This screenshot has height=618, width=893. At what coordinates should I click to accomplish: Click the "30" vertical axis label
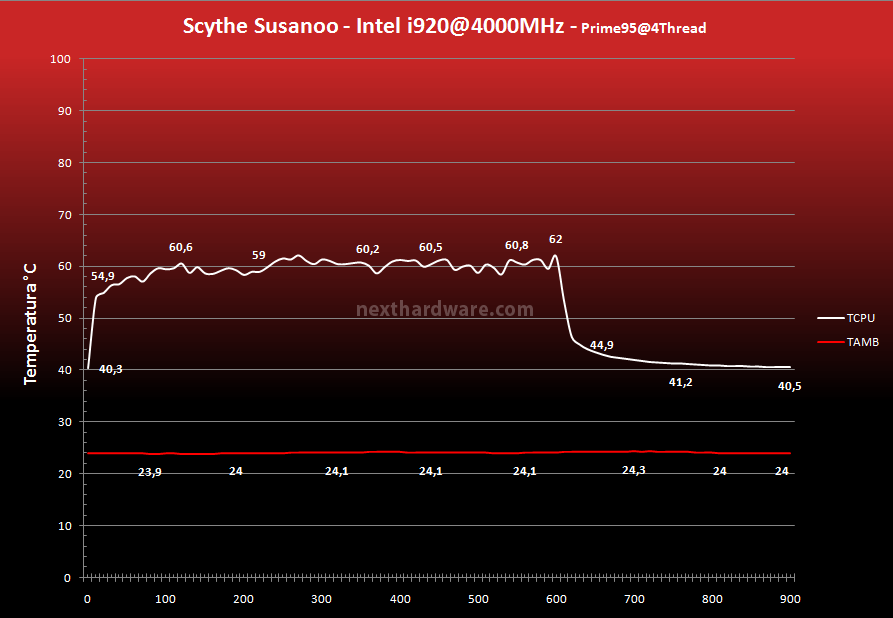click(x=65, y=422)
